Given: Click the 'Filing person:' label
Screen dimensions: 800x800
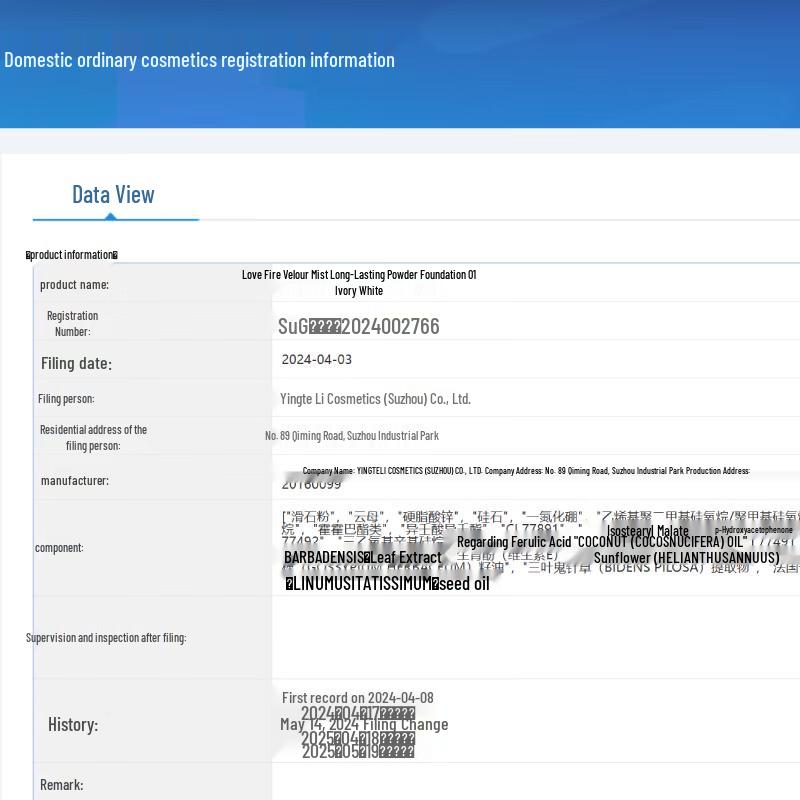Looking at the screenshot, I should pyautogui.click(x=66, y=399).
